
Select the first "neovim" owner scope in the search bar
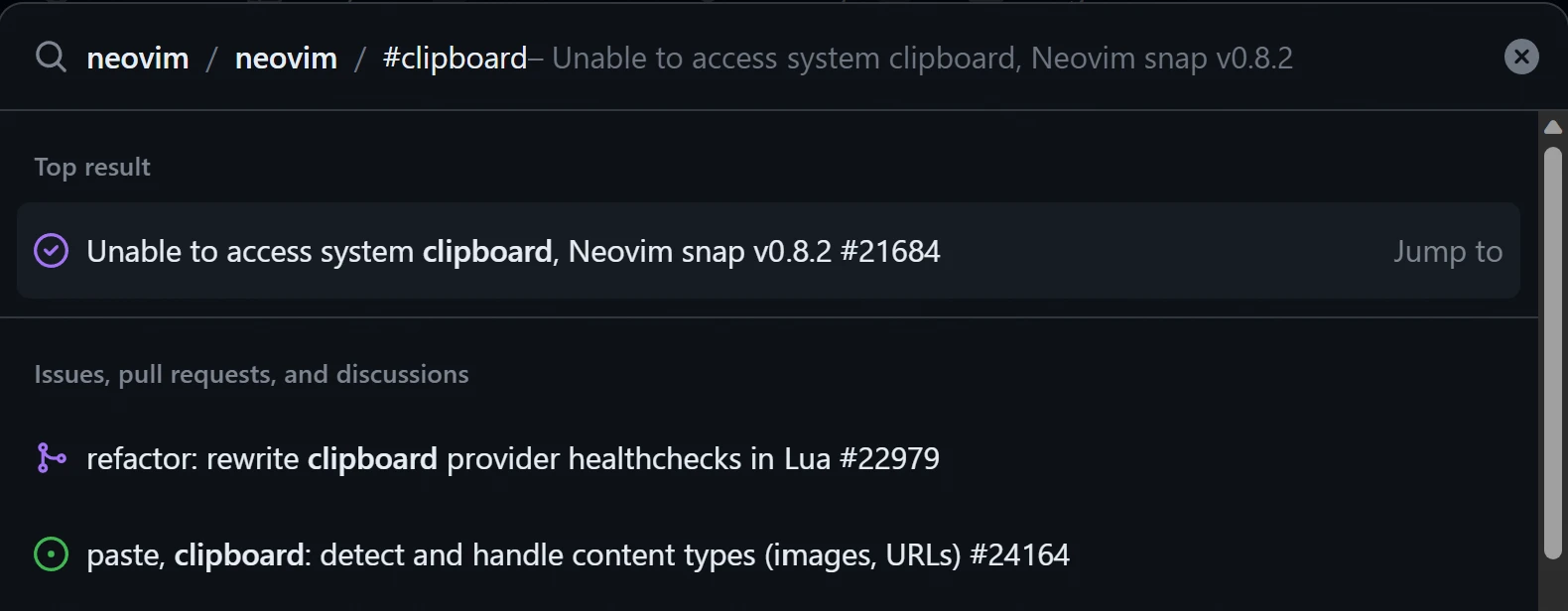[138, 59]
